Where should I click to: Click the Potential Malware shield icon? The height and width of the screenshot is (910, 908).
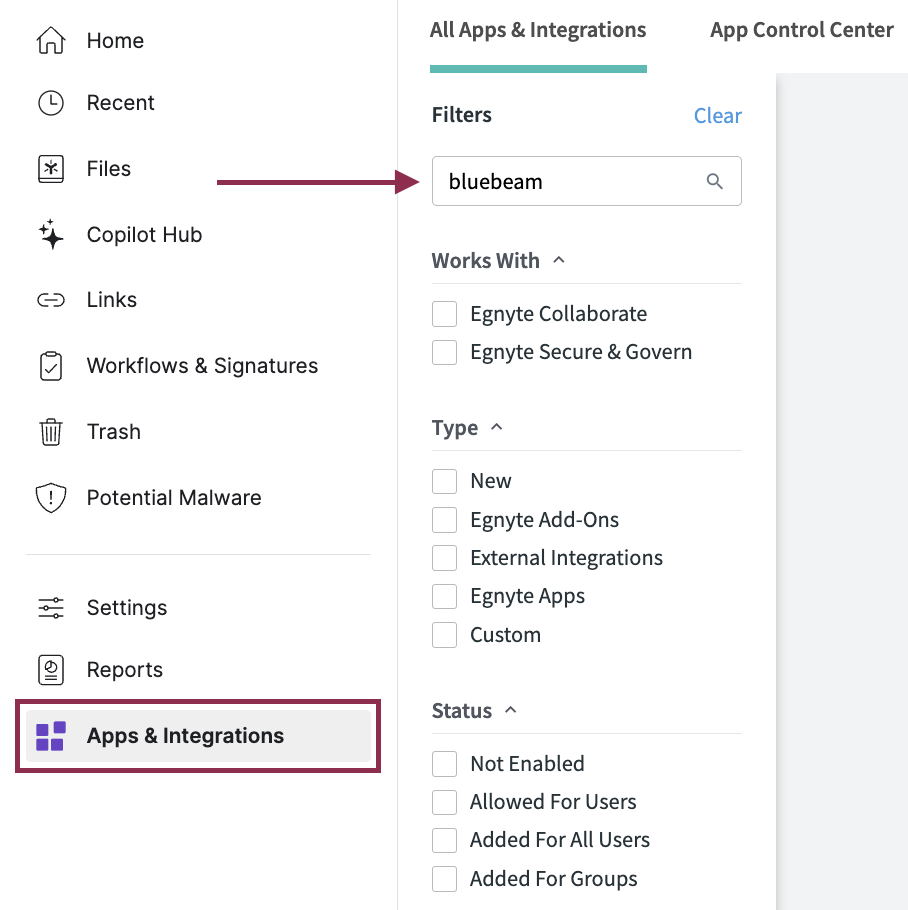click(51, 497)
